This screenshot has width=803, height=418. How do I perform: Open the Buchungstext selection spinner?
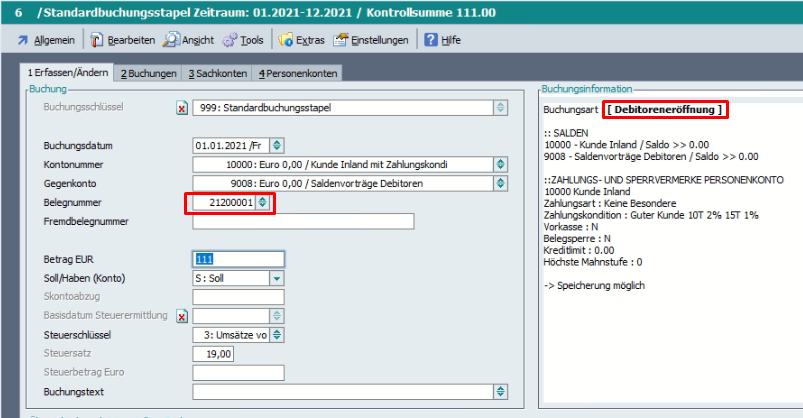point(500,392)
